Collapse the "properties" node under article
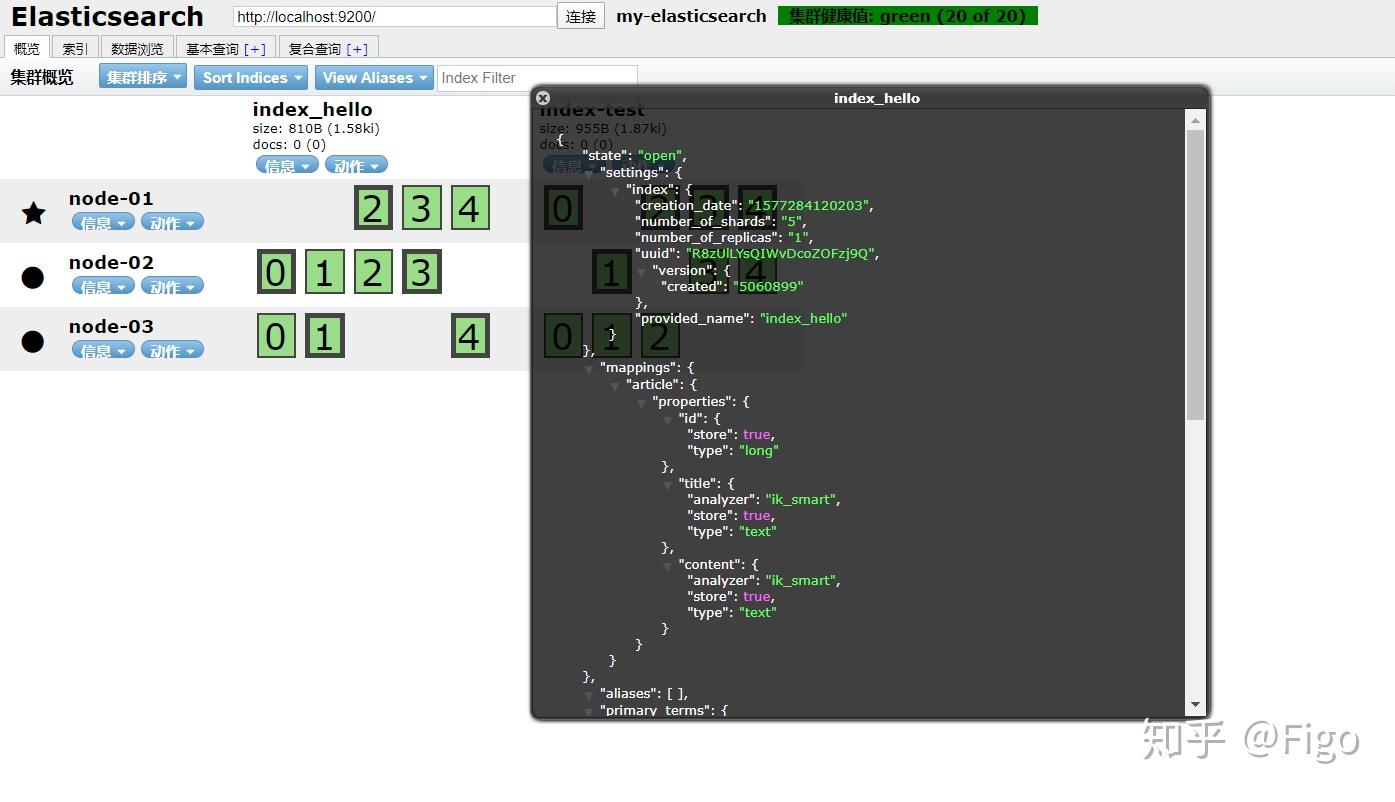This screenshot has width=1395, height=802. pos(641,402)
